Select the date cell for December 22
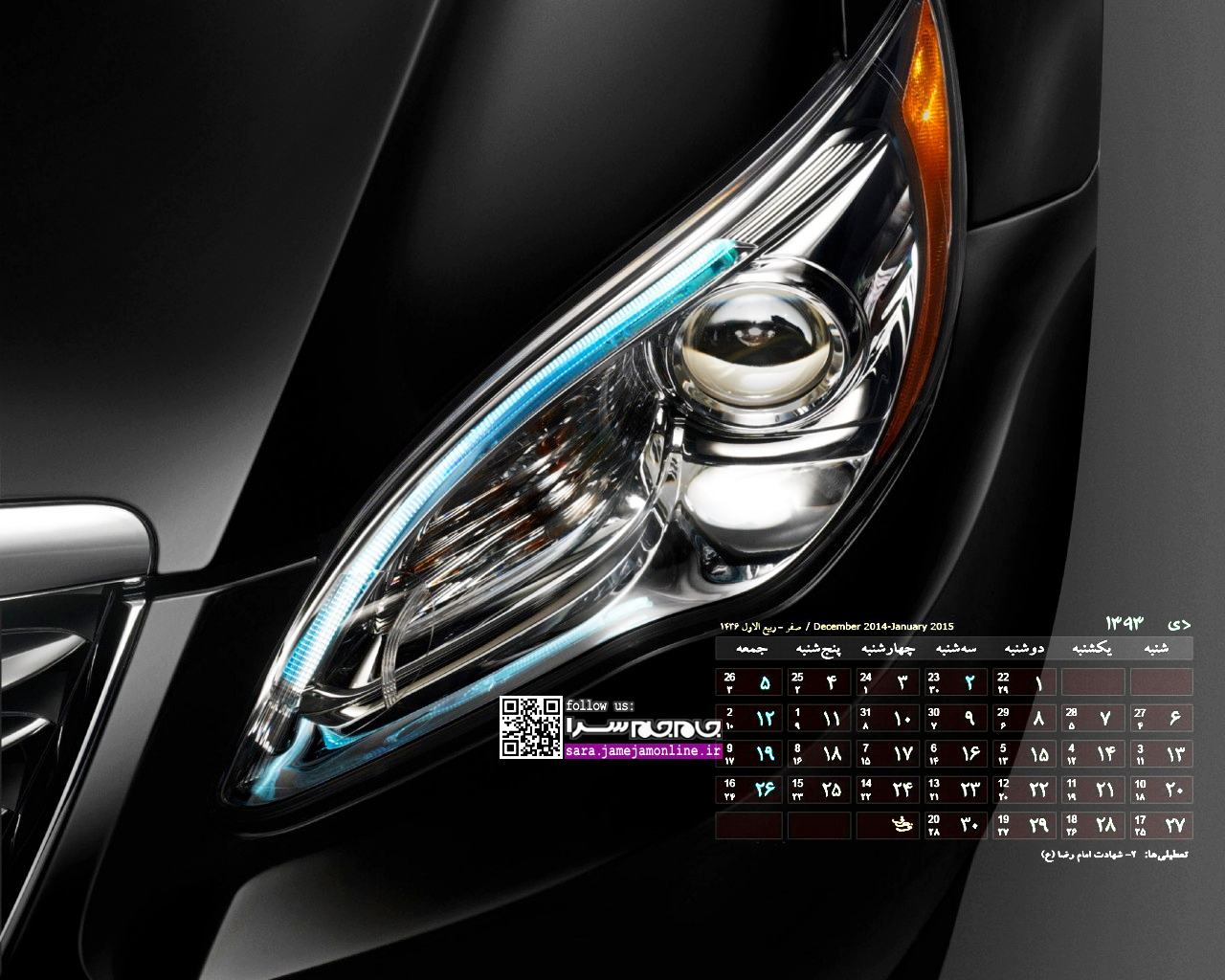 coord(1025,682)
